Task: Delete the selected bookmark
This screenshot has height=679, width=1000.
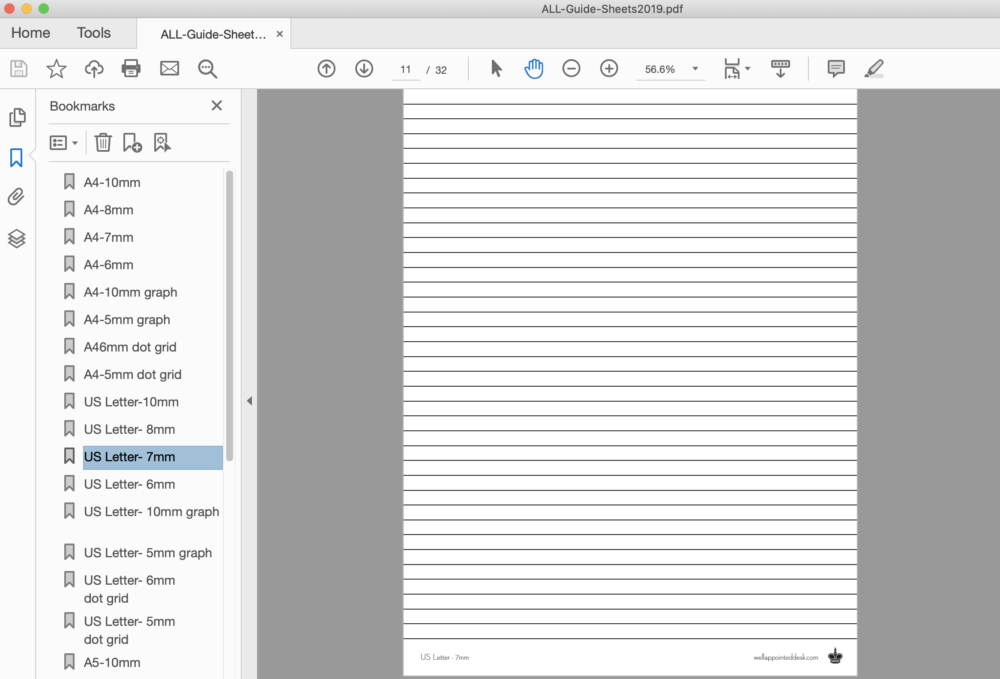Action: point(103,142)
